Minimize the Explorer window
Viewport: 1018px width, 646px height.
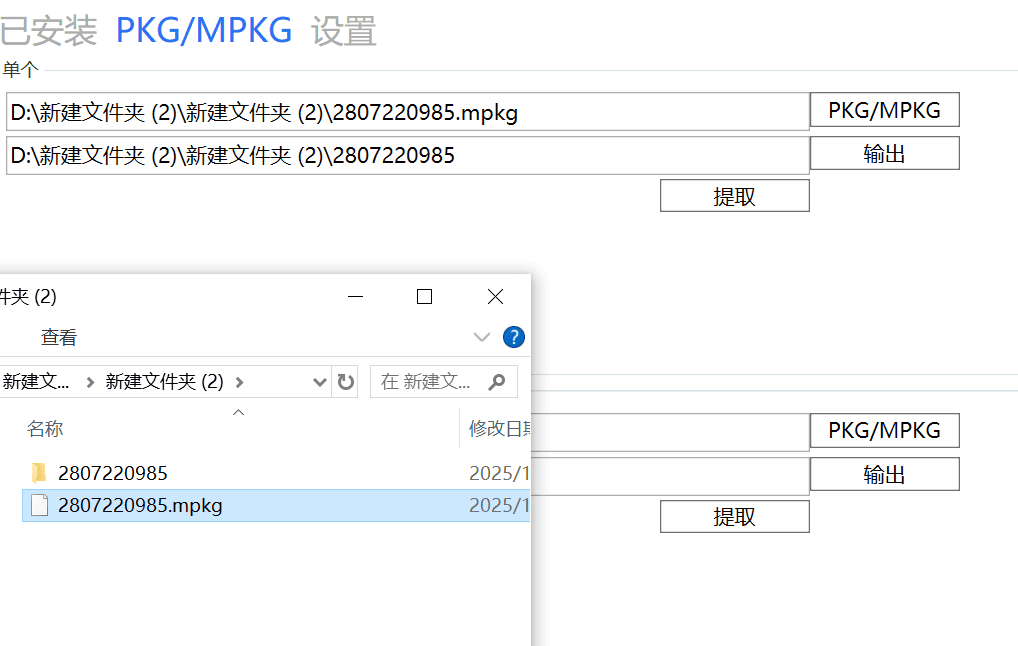coord(354,297)
